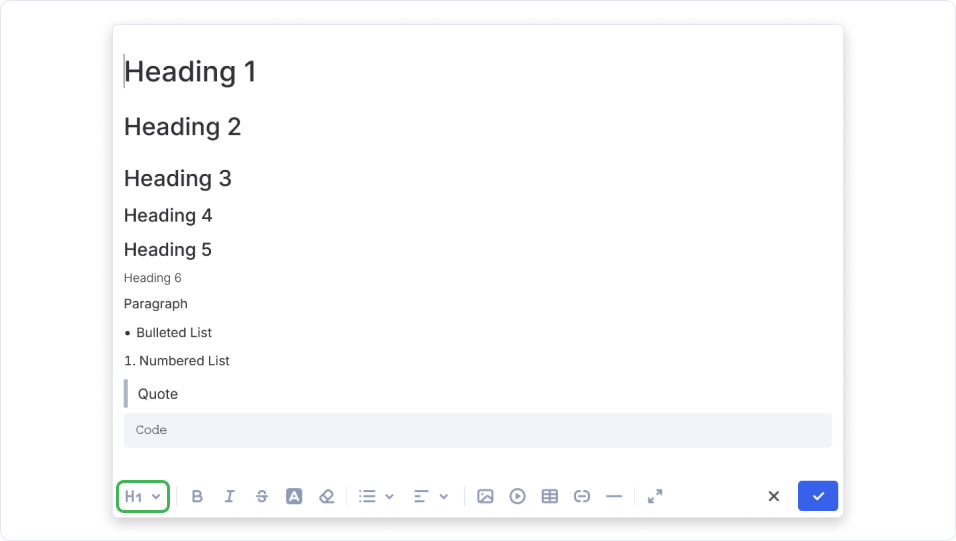Expand the editor to fullscreen
Image resolution: width=956 pixels, height=541 pixels.
click(x=655, y=496)
